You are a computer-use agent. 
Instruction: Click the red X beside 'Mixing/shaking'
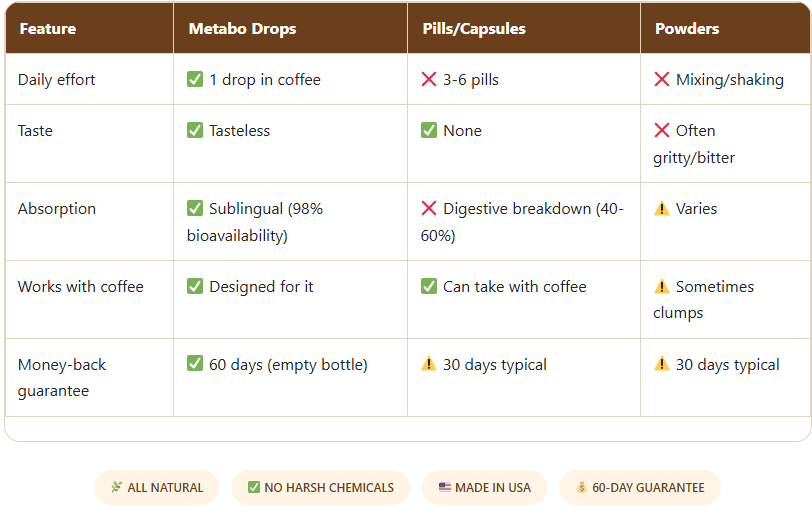click(x=662, y=79)
